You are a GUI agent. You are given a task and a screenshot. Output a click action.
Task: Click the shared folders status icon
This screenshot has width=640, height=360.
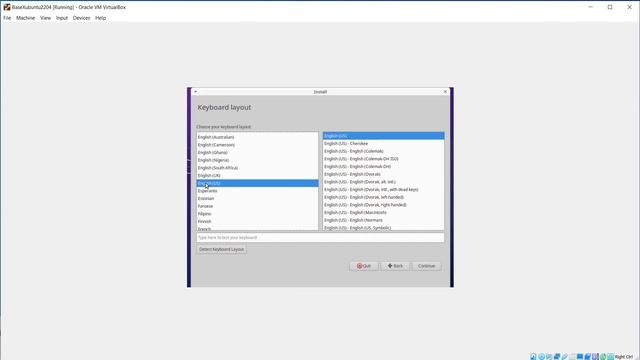coord(572,356)
